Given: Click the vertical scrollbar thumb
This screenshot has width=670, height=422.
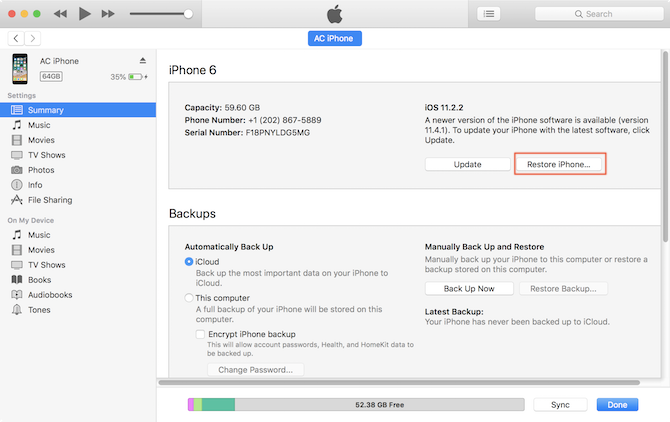Looking at the screenshot, I should click(x=665, y=147).
